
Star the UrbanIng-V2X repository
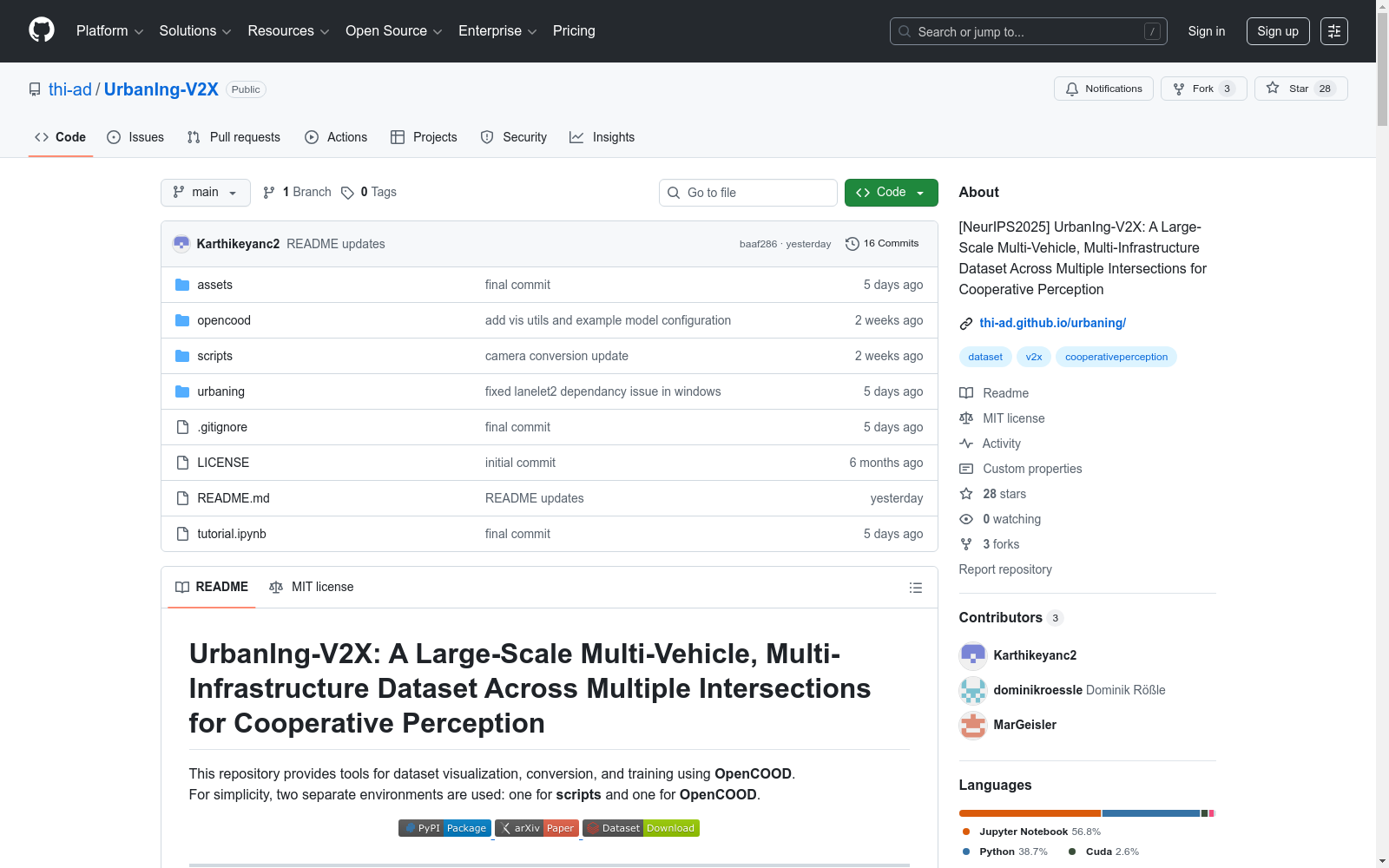click(x=1300, y=89)
